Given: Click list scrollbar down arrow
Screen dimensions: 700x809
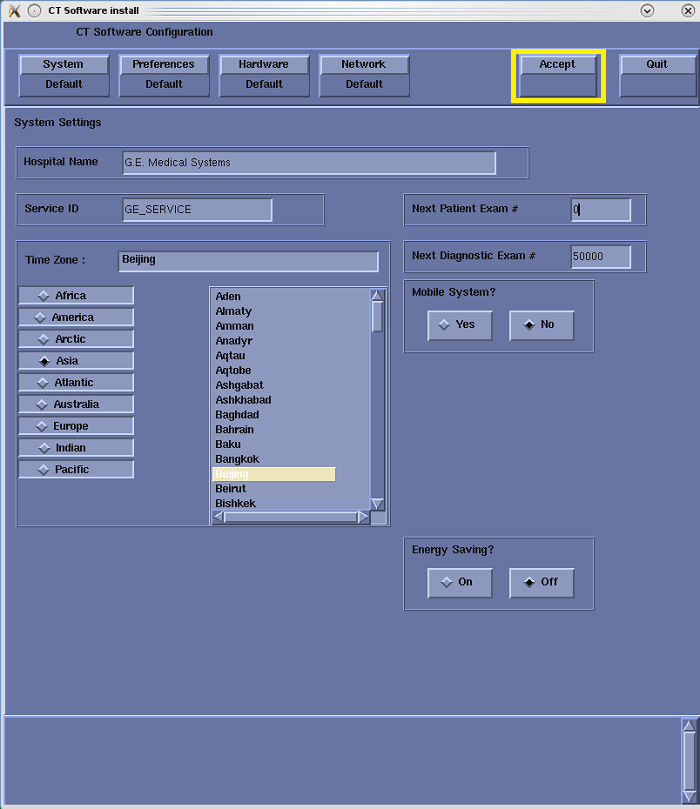Looking at the screenshot, I should [x=377, y=504].
